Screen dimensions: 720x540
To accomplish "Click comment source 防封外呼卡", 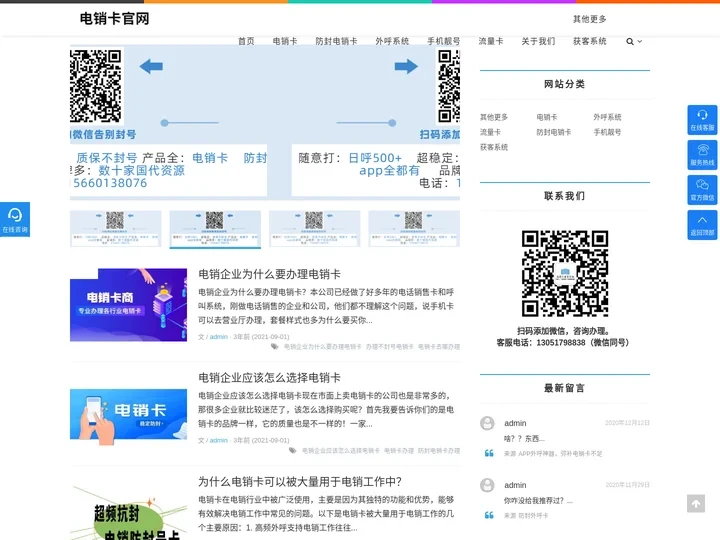I will click(533, 516).
